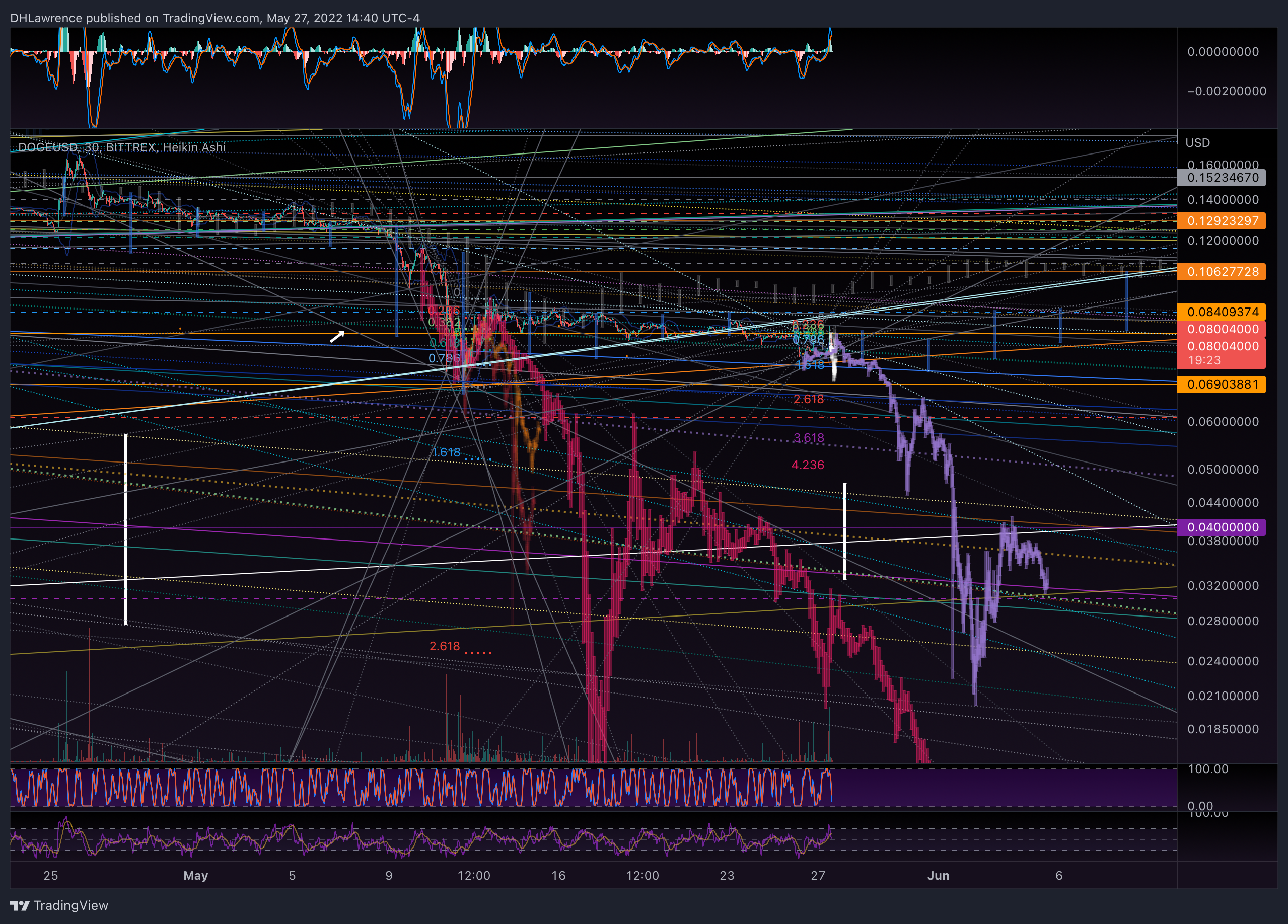Click the 100.00 value on stochastic scale

coord(1208,769)
